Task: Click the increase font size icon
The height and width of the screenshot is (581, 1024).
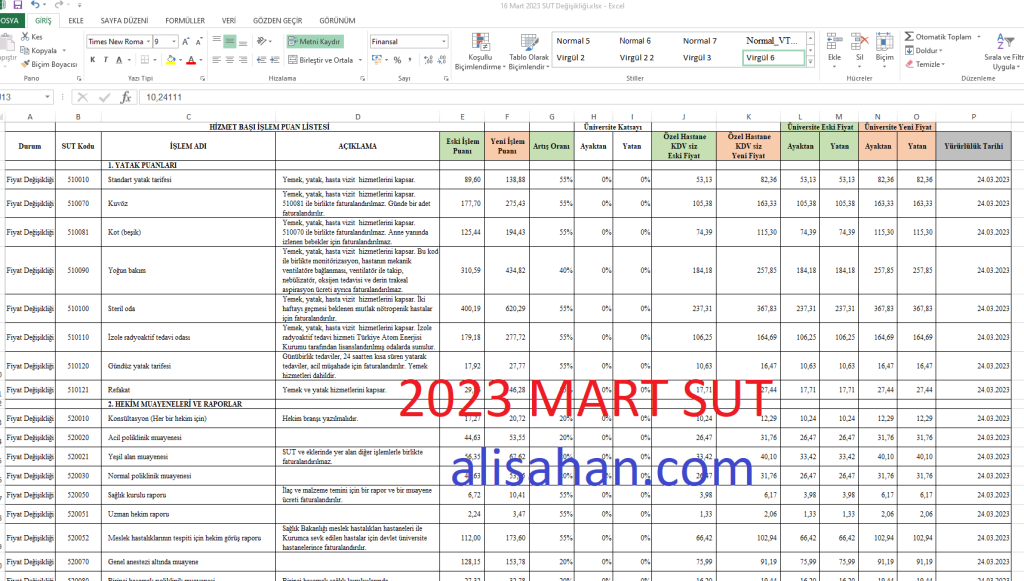Action: (x=186, y=41)
